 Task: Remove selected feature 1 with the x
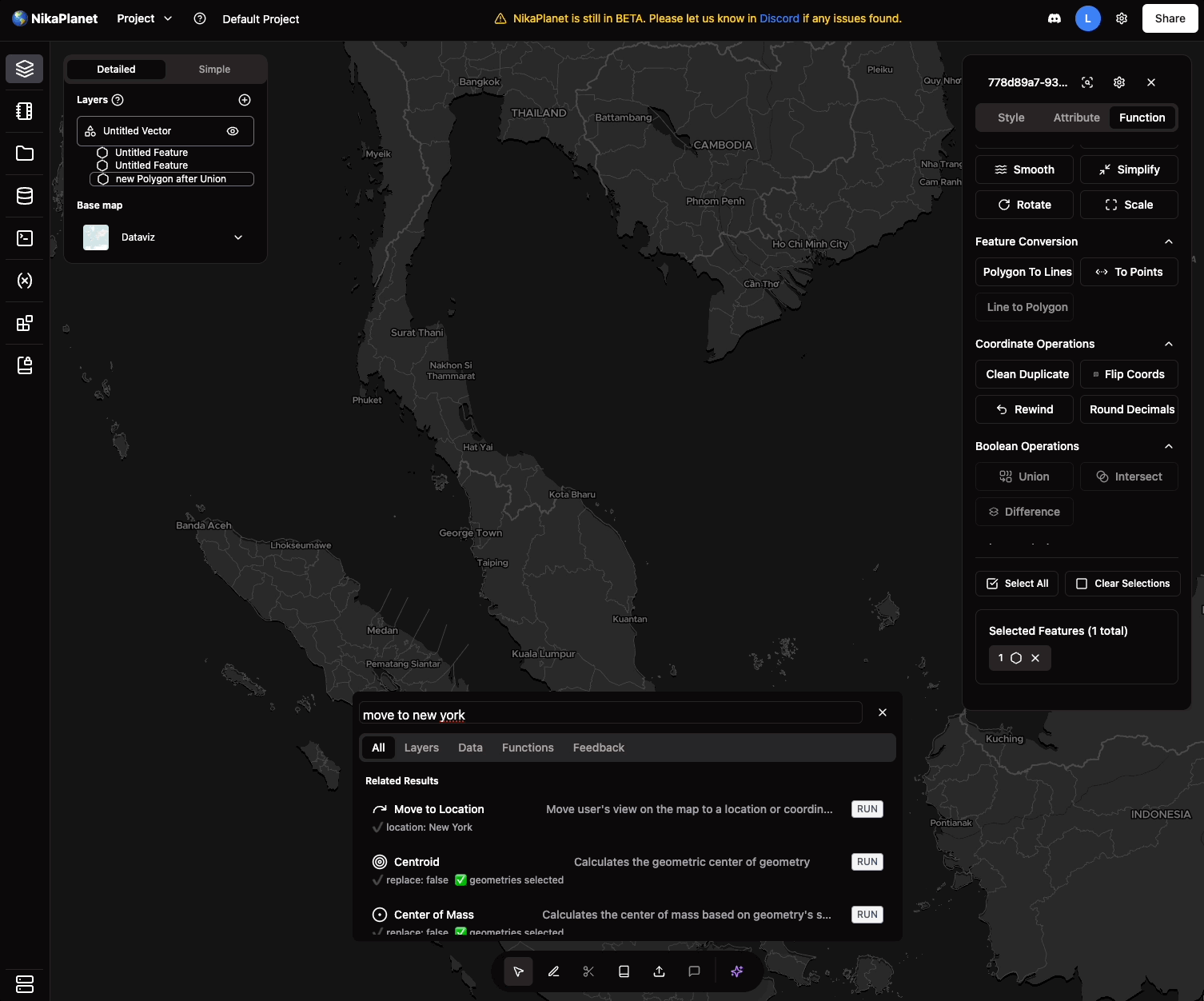[x=1035, y=658]
